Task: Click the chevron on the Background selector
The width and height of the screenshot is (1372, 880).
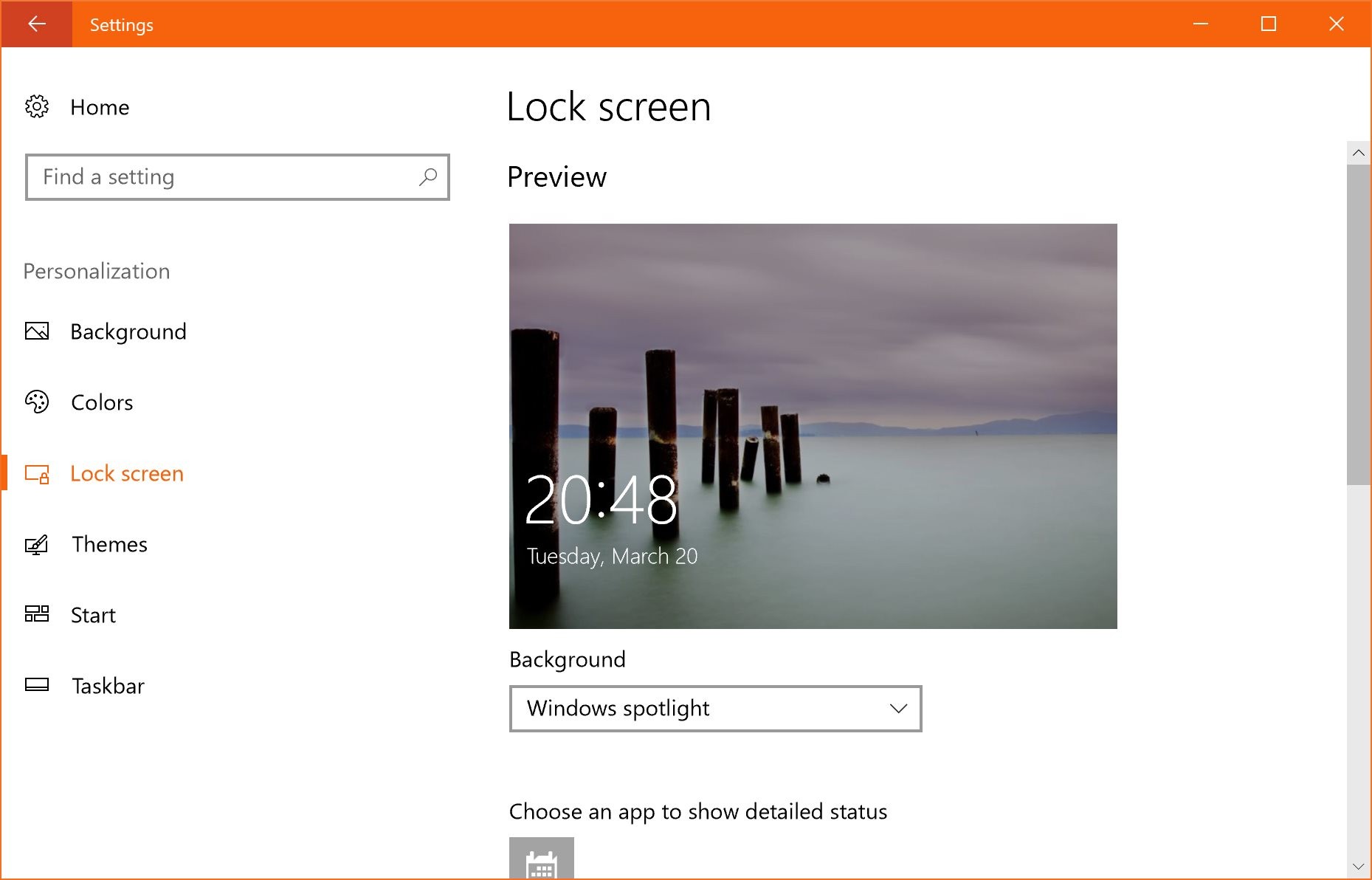Action: [897, 708]
